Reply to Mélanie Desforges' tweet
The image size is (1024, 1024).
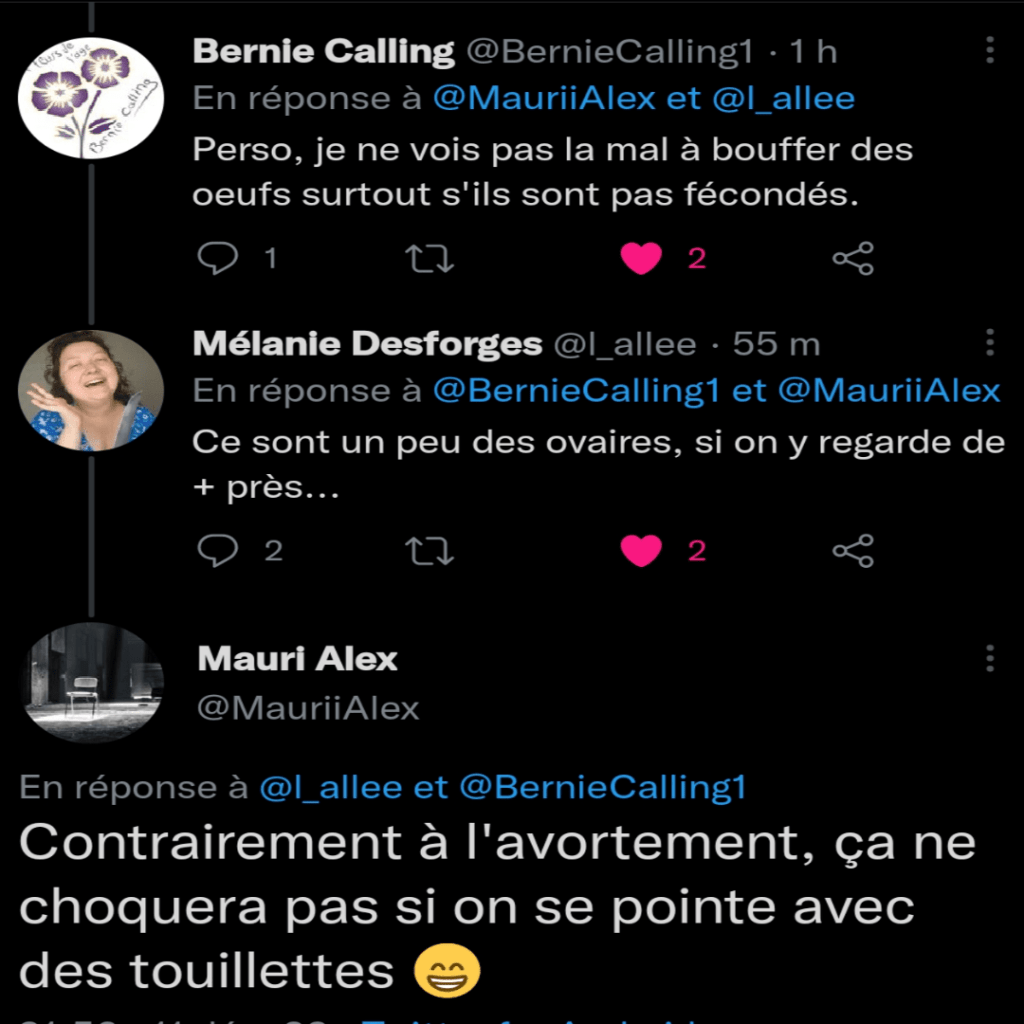(218, 550)
